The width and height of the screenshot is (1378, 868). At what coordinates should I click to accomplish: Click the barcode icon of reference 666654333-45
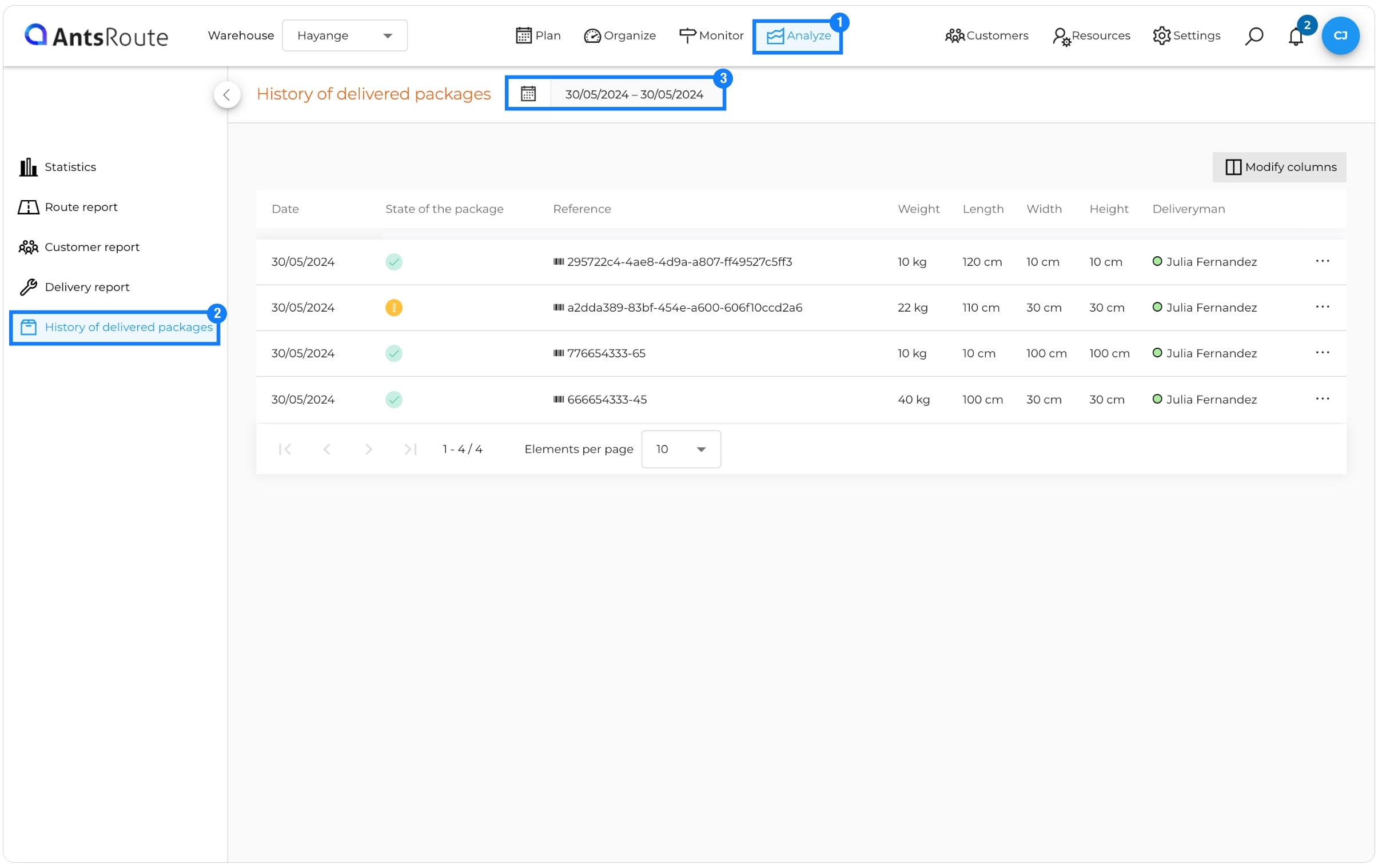[x=559, y=399]
